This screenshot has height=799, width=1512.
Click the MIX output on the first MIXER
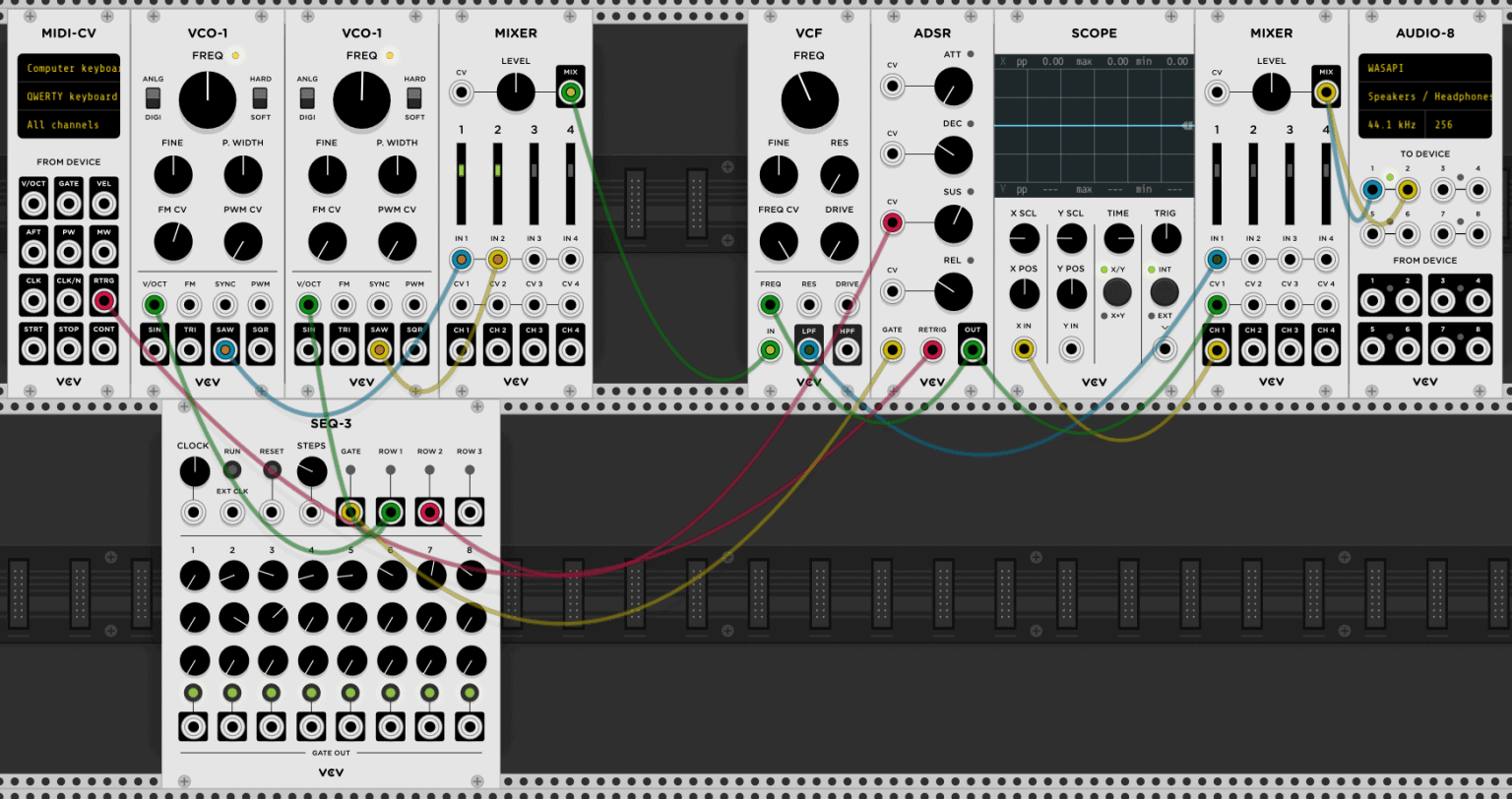click(x=570, y=92)
